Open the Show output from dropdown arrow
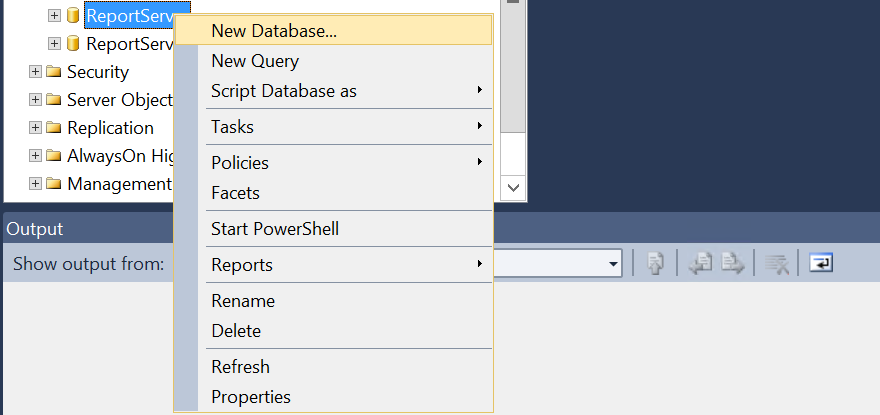880x415 pixels. pos(613,264)
